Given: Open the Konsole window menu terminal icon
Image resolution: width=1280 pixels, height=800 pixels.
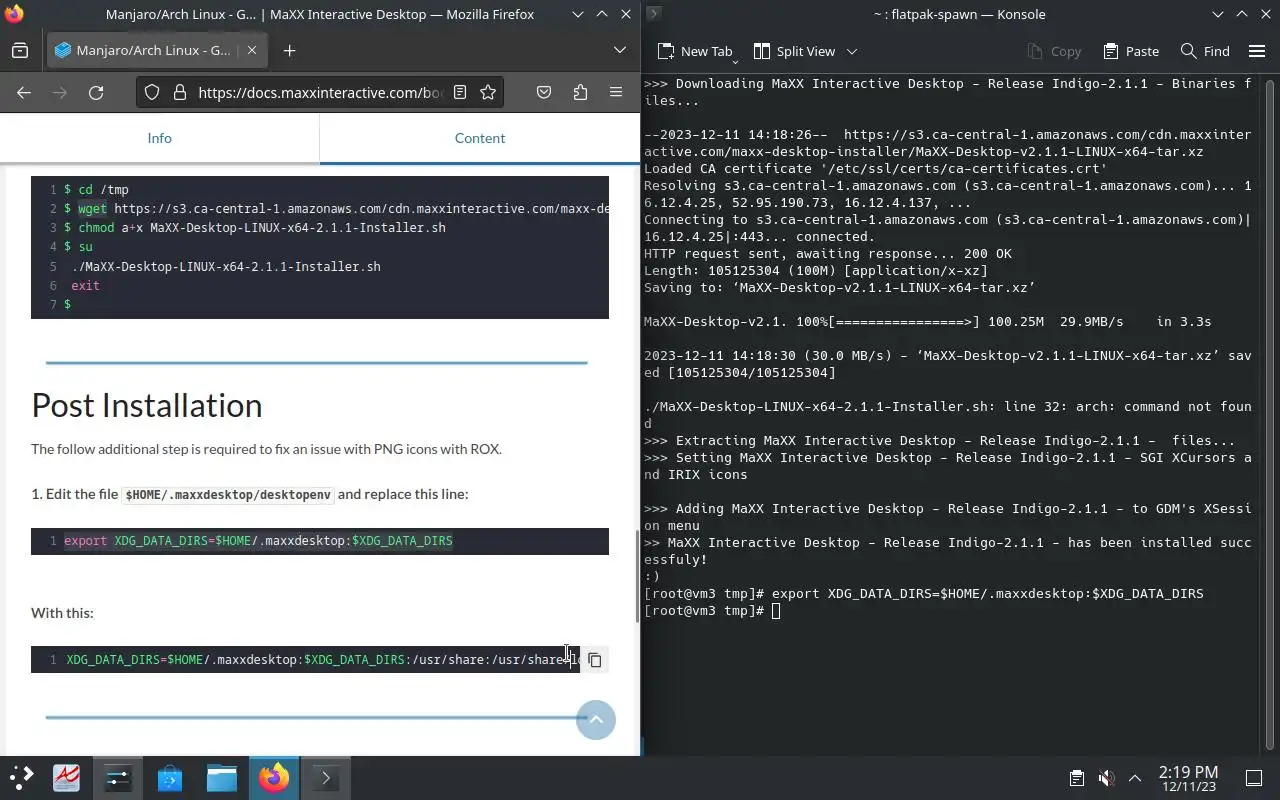Looking at the screenshot, I should (653, 14).
